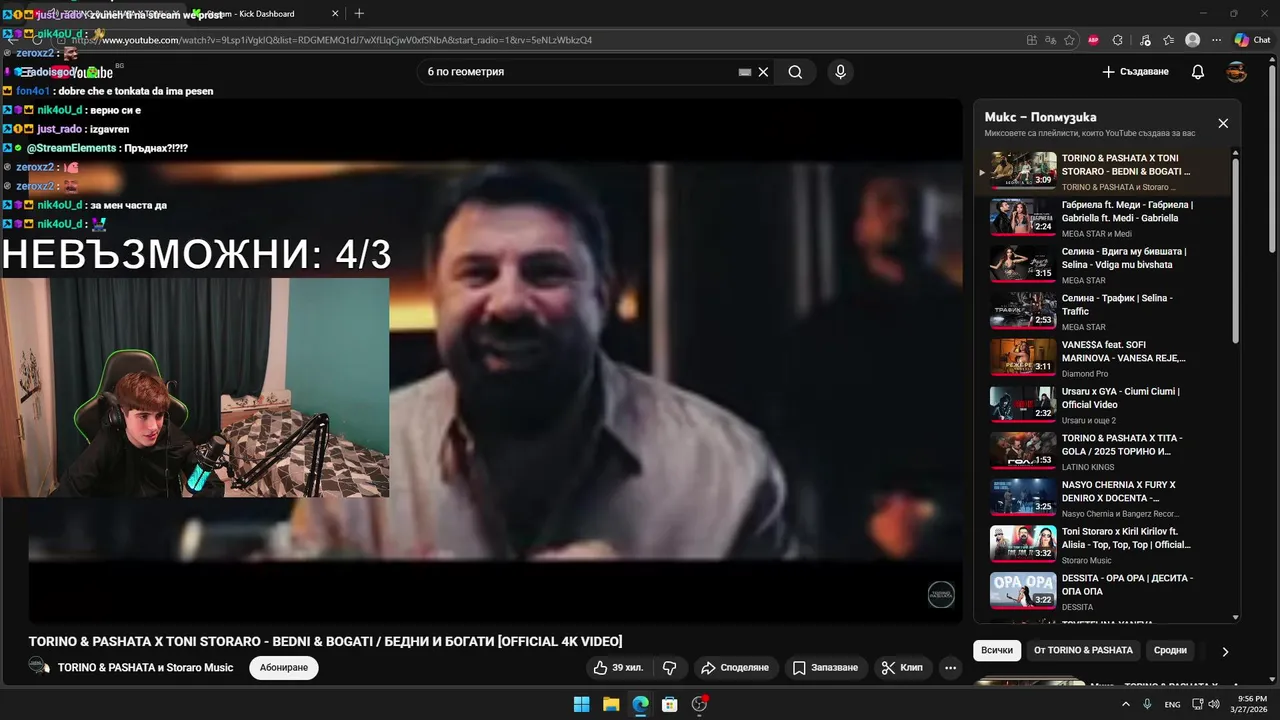
Task: Click the Споделяне share button
Action: 735,667
